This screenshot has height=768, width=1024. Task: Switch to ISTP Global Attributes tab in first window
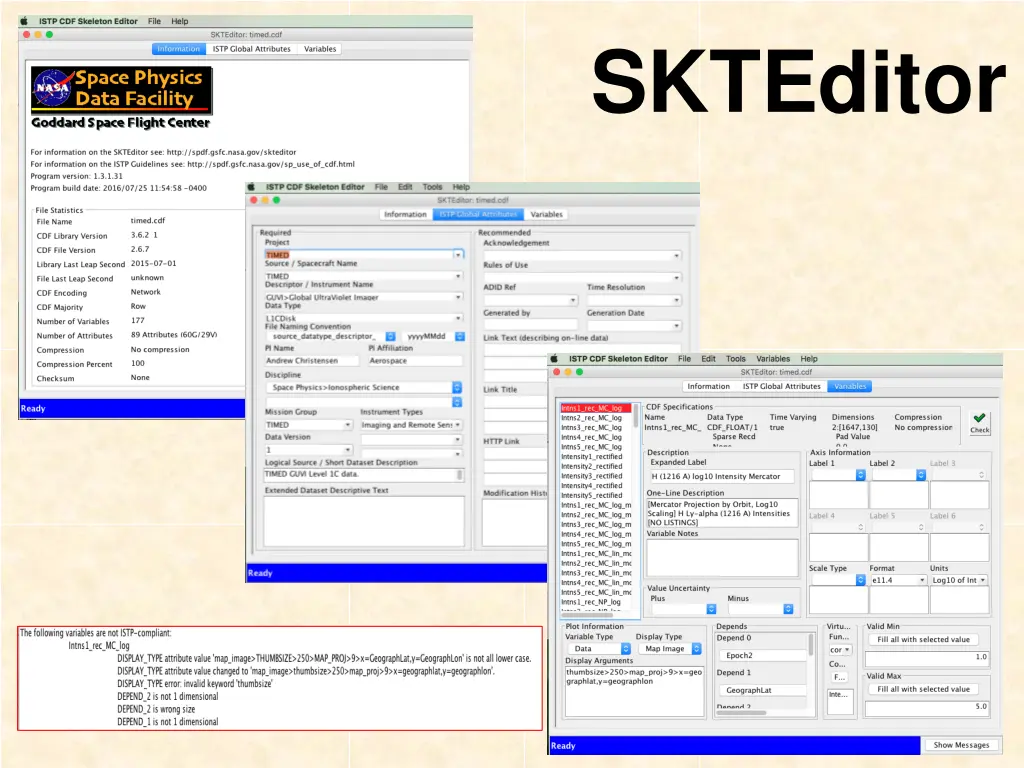251,49
